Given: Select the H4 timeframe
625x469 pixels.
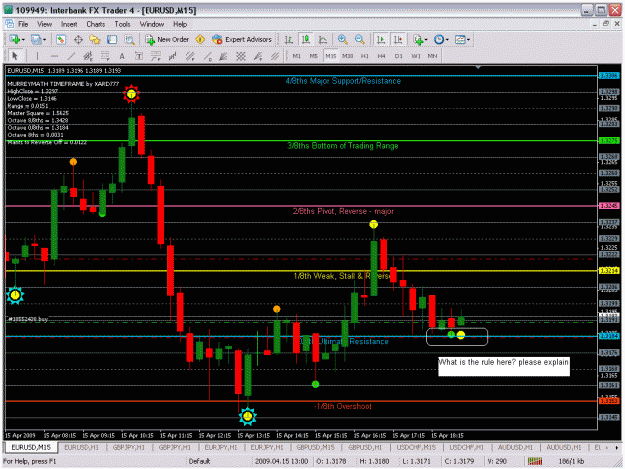Looking at the screenshot, I should pyautogui.click(x=381, y=56).
